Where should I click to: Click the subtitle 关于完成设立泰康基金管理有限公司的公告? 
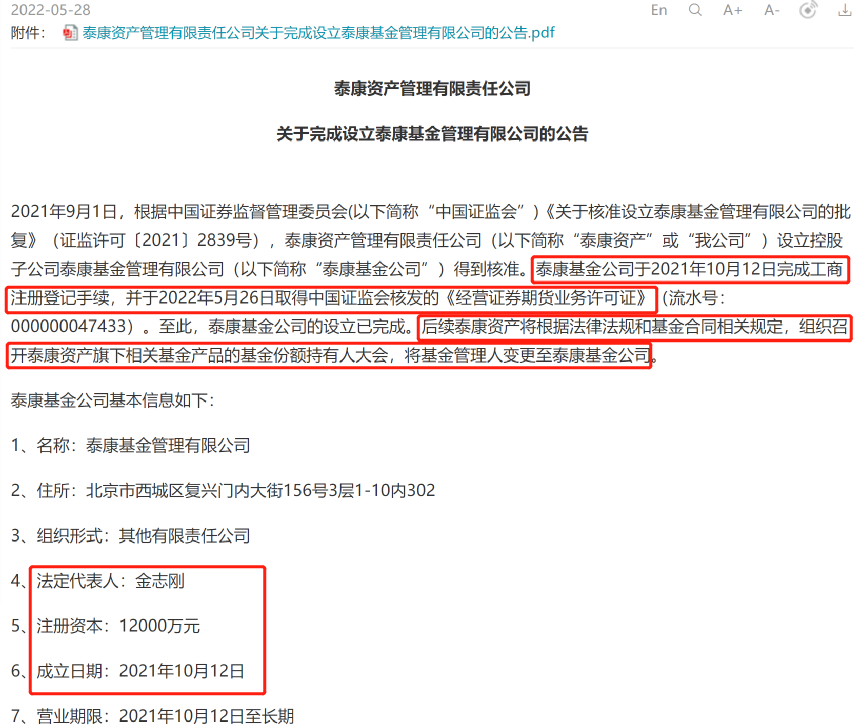pos(432,134)
